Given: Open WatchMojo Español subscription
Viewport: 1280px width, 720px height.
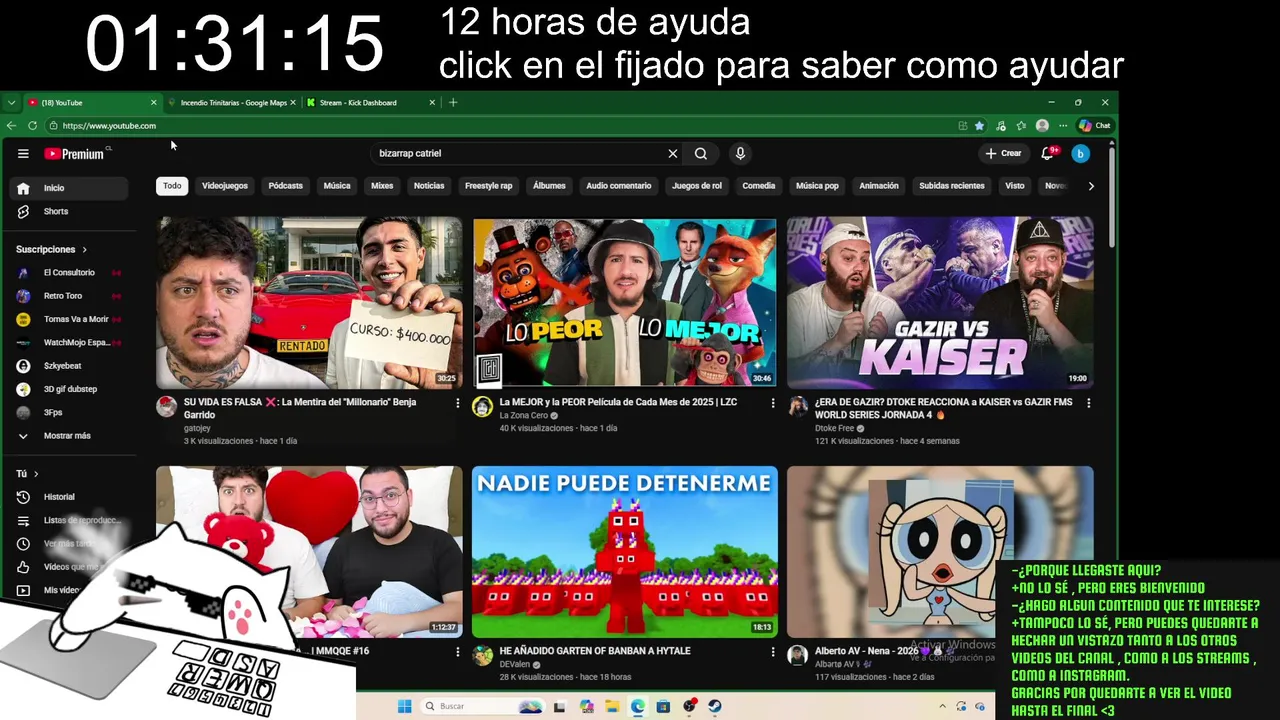Looking at the screenshot, I should pos(68,343).
